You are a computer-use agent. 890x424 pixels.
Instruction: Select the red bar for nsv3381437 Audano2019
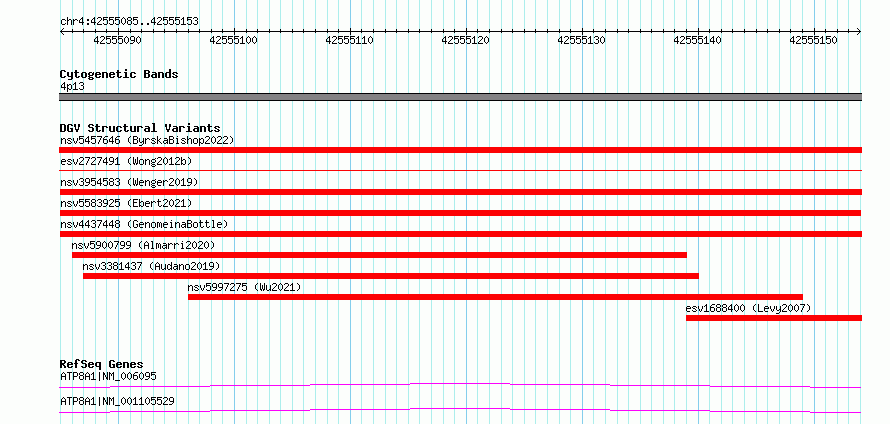[391, 276]
